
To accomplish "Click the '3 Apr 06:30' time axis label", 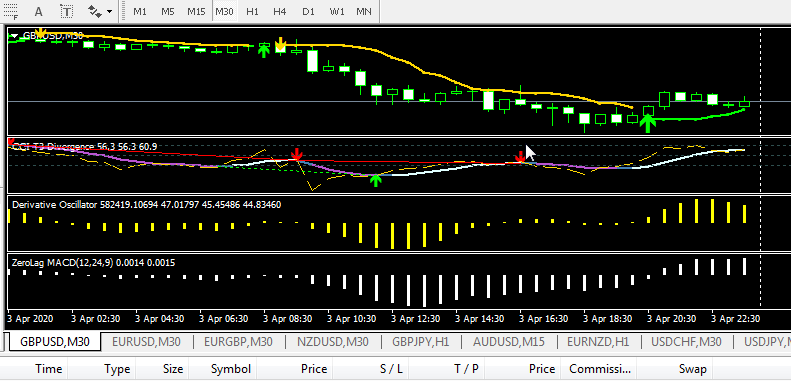I will (224, 319).
